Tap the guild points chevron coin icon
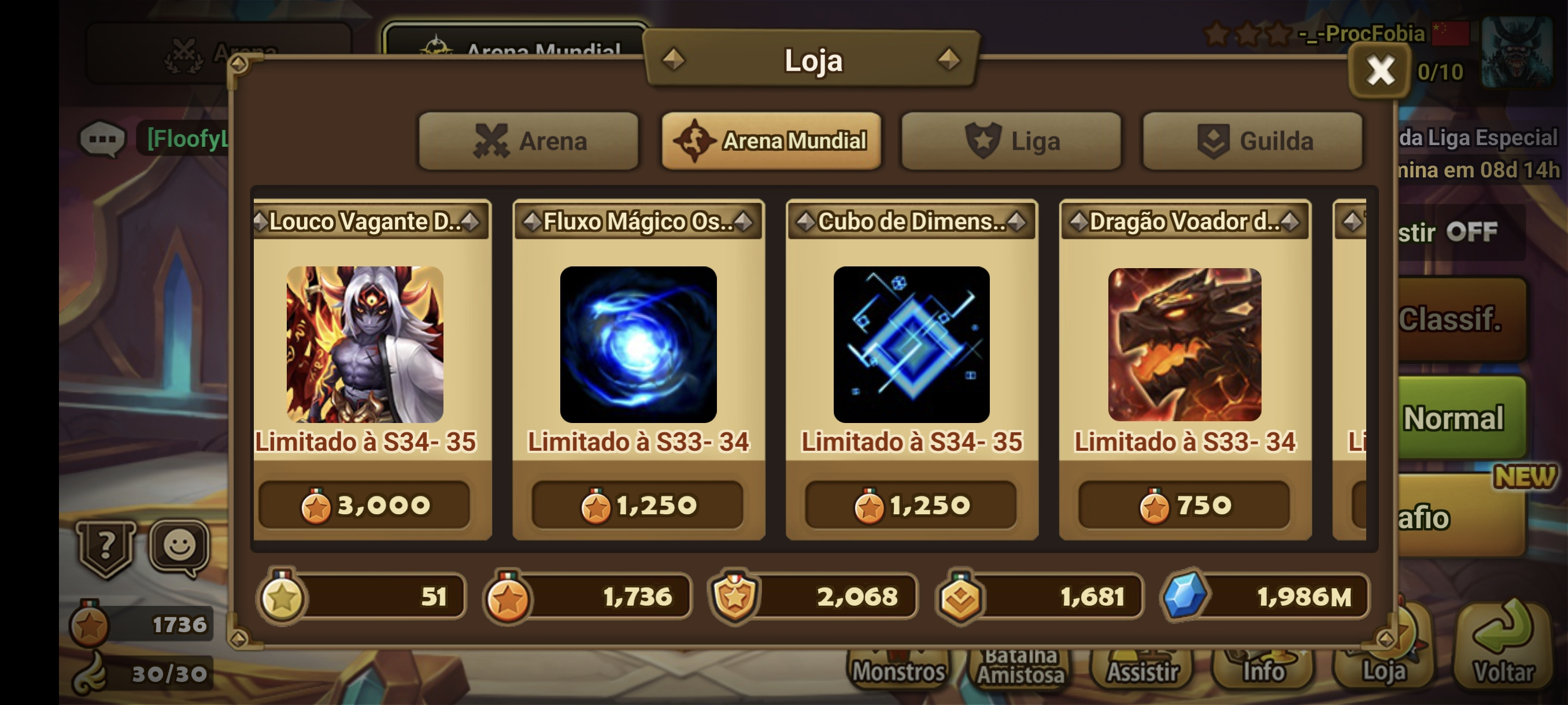The height and width of the screenshot is (705, 1568). (960, 596)
